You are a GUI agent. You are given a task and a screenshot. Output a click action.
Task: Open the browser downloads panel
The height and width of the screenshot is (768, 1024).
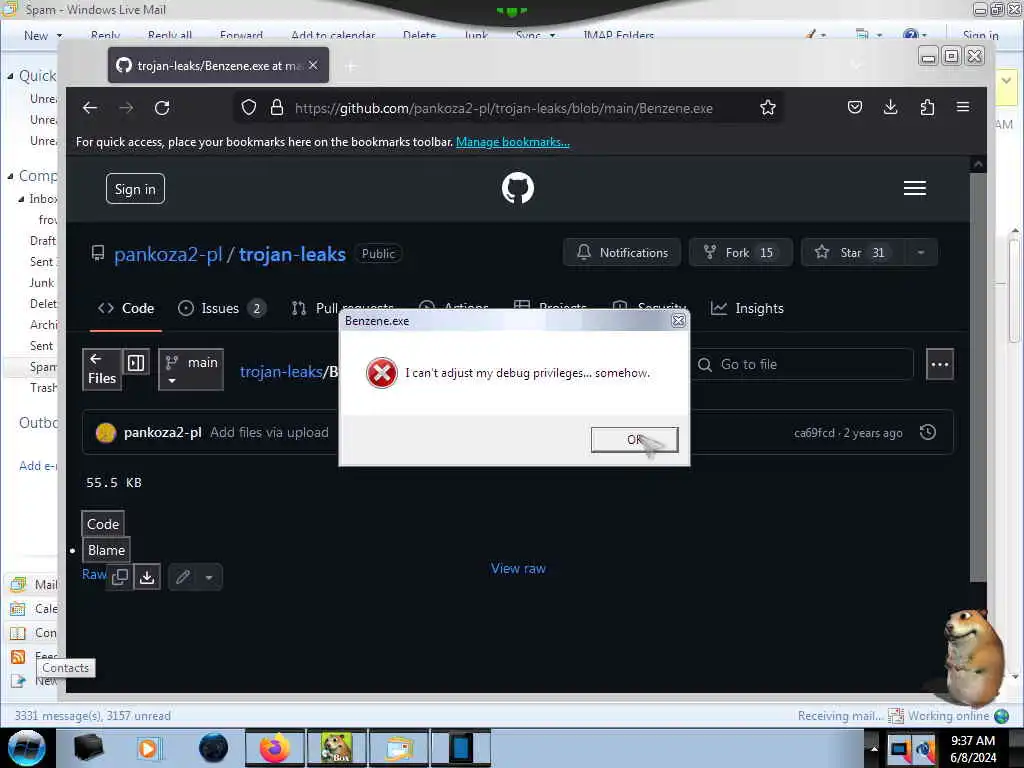pos(890,107)
